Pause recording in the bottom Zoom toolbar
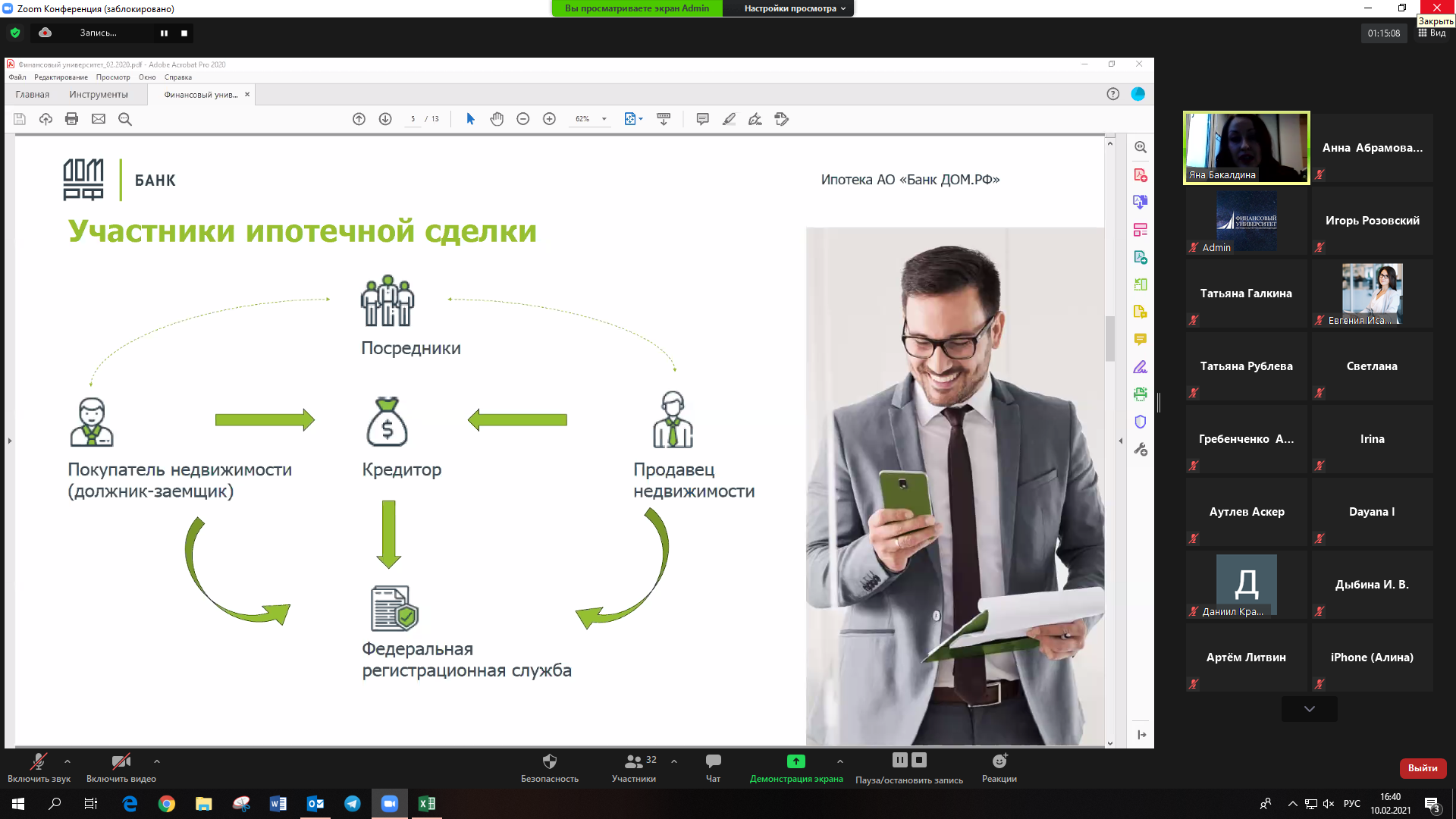Image resolution: width=1456 pixels, height=819 pixels. click(x=900, y=760)
